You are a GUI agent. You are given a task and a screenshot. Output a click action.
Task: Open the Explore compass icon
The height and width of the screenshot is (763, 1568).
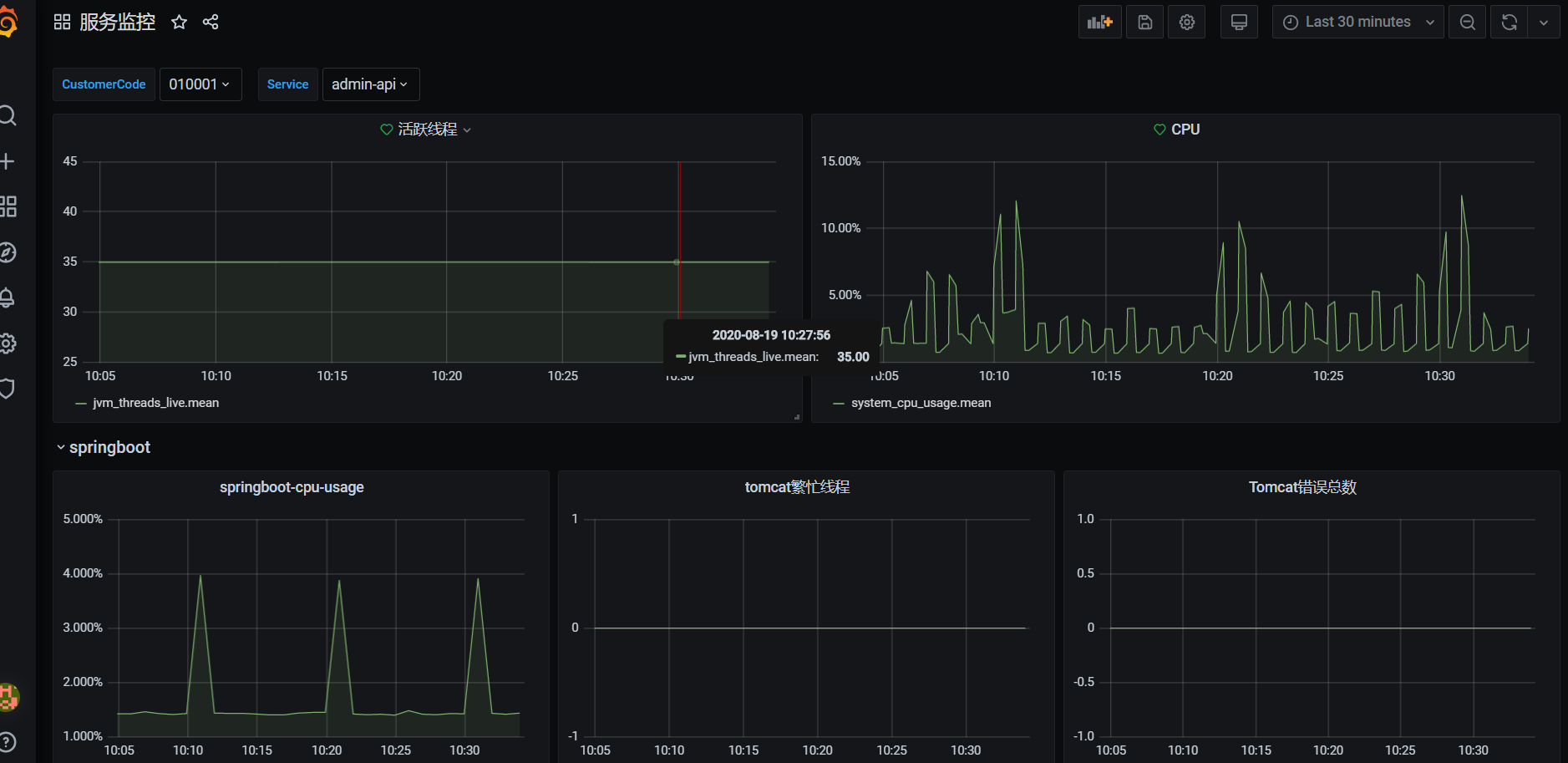(9, 252)
